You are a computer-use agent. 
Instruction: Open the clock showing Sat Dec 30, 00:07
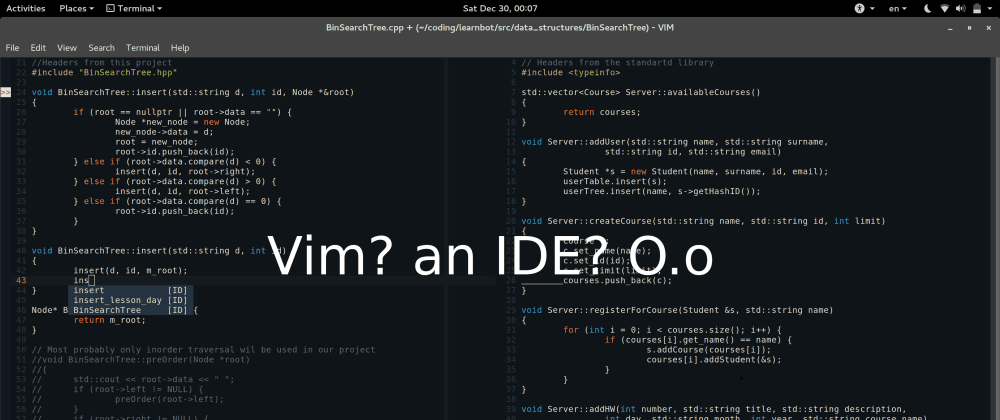pyautogui.click(x=499, y=8)
